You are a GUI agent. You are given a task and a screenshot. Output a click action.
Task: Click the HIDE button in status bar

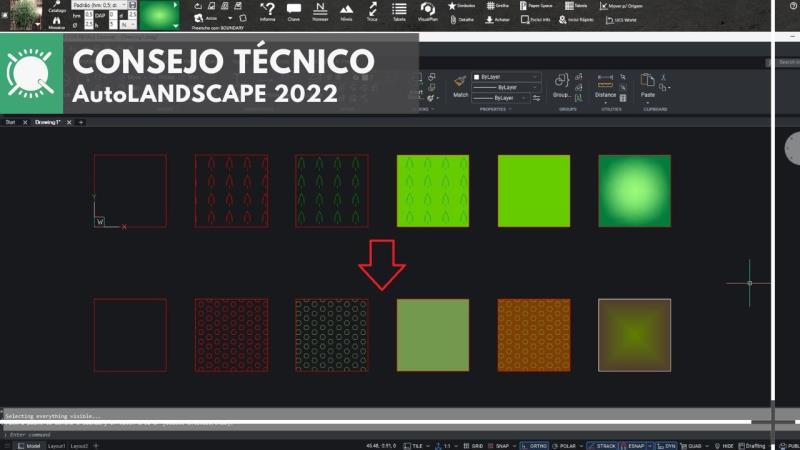[723, 446]
